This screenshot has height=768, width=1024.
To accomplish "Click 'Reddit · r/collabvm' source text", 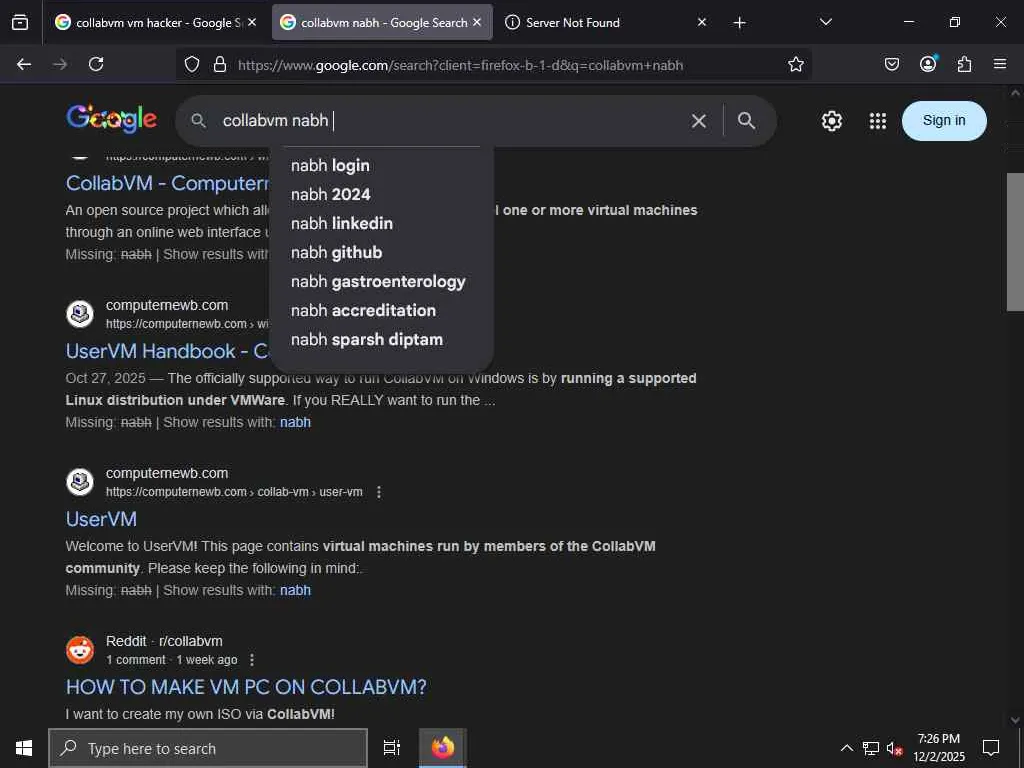I will coord(164,641).
